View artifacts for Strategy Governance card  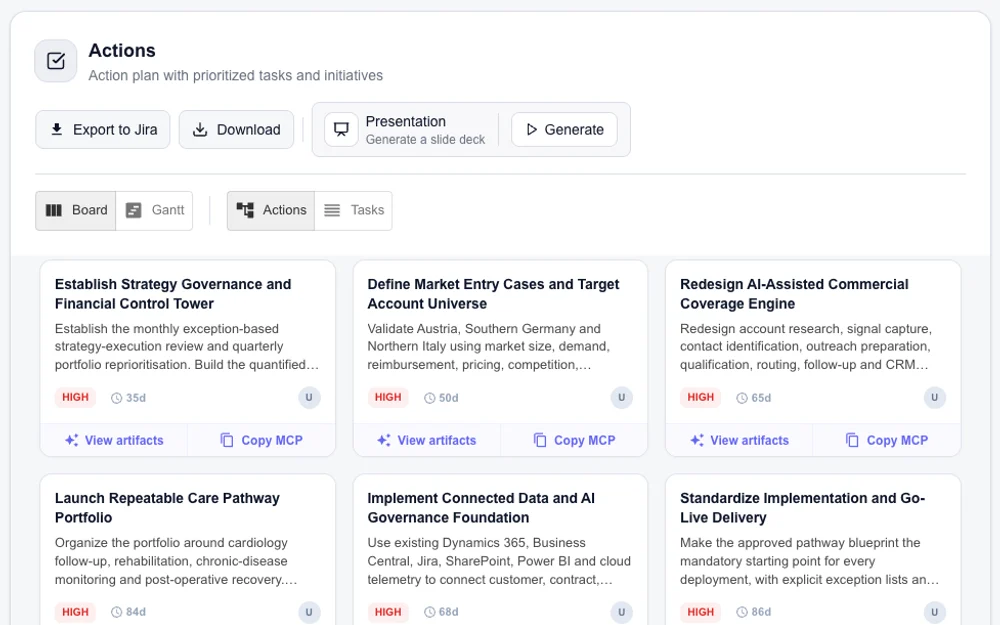point(114,440)
